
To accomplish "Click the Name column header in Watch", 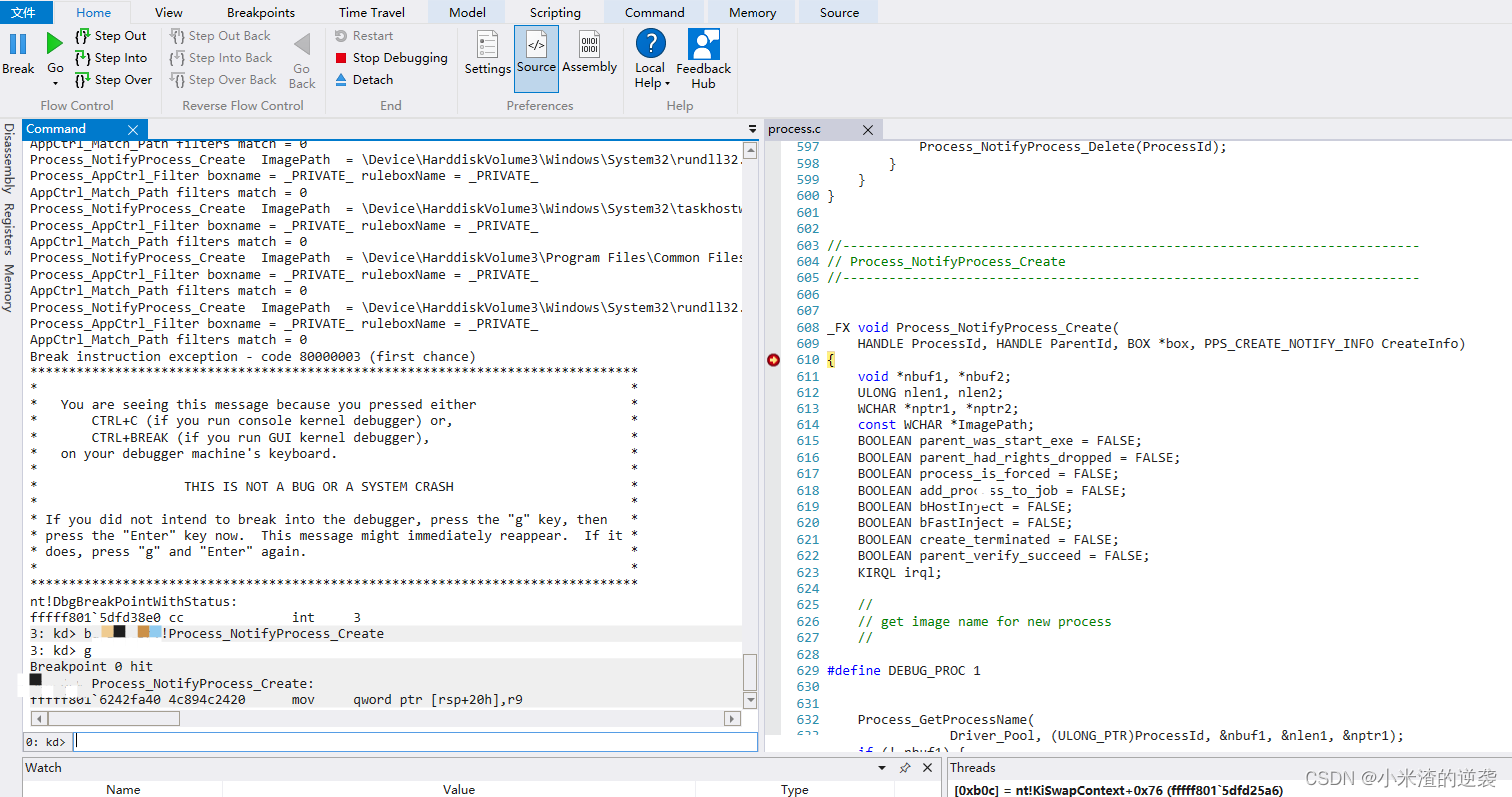I will coord(123,789).
